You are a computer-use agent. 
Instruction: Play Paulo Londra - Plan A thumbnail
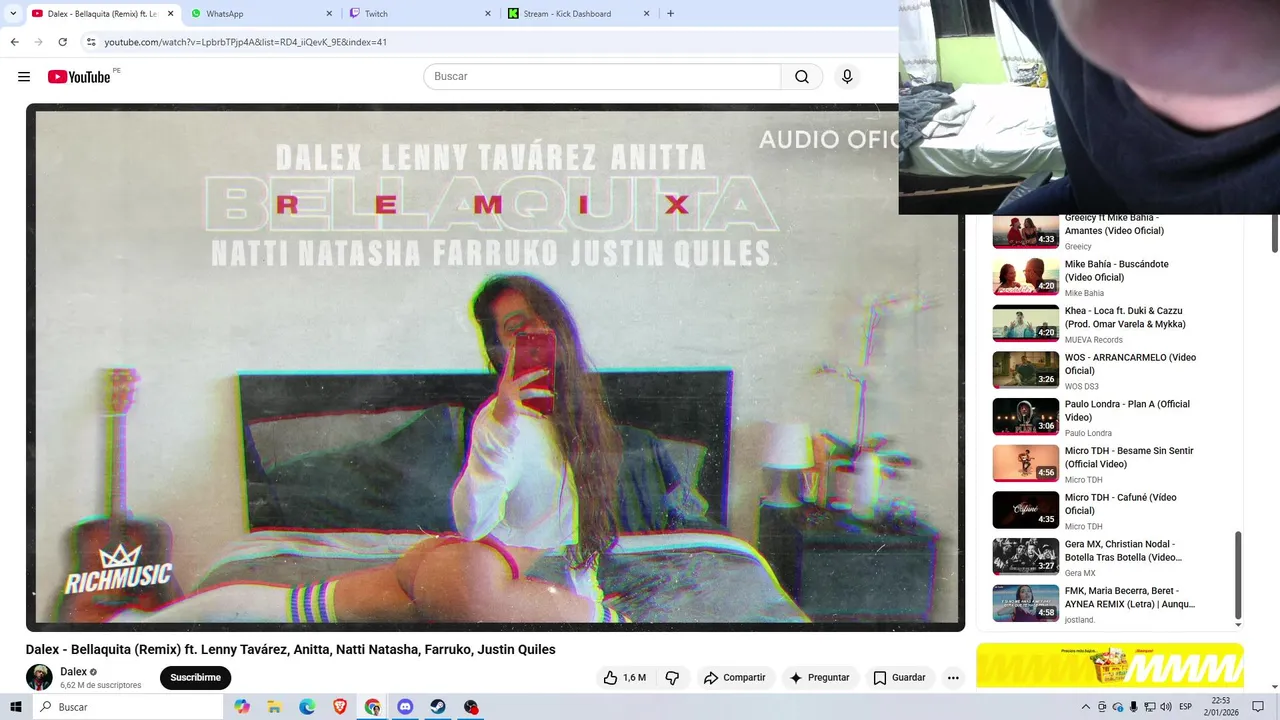coord(1025,416)
